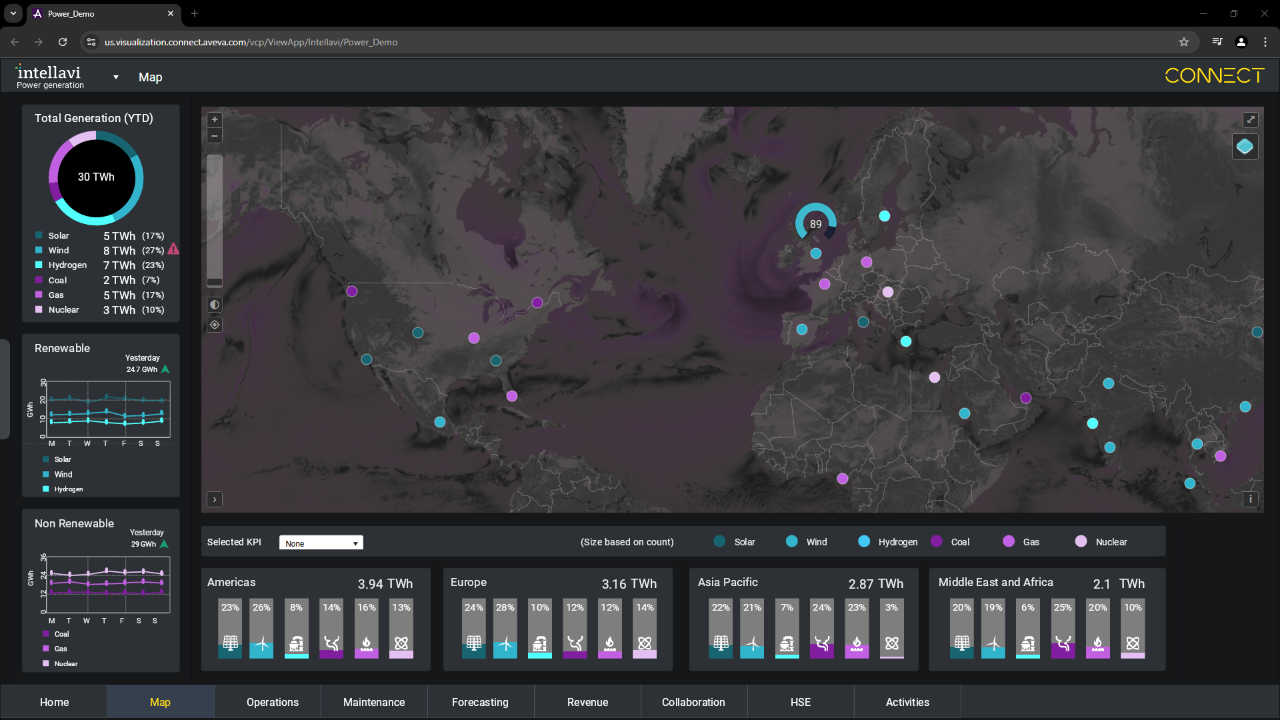Zoom out on the map
Screen dimensions: 1280x720
(214, 136)
